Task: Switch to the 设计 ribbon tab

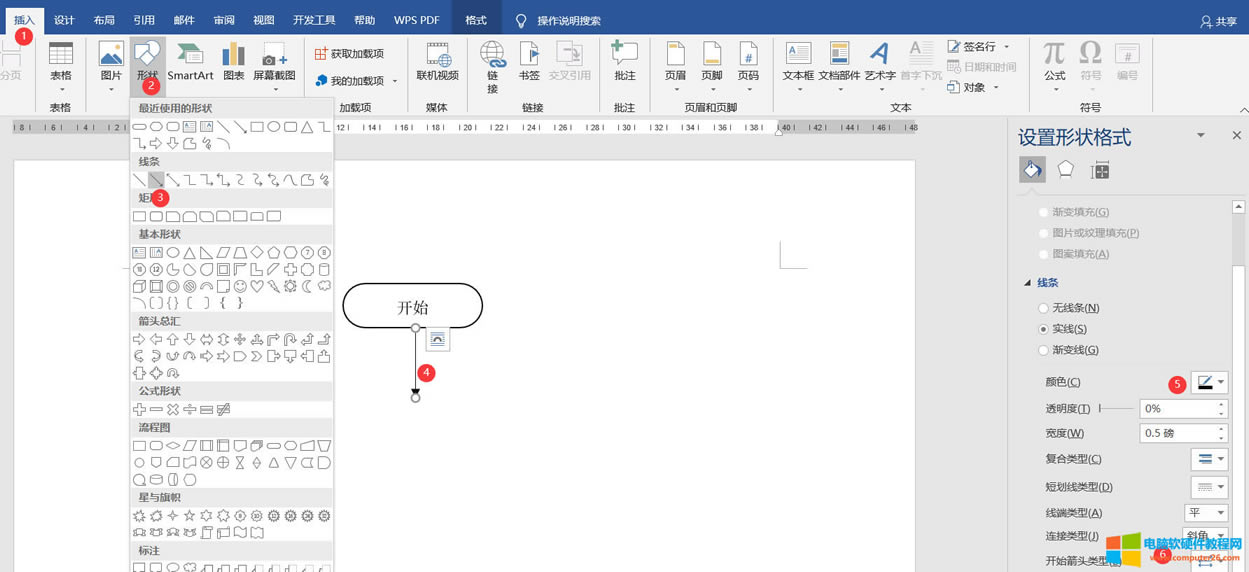Action: [64, 20]
